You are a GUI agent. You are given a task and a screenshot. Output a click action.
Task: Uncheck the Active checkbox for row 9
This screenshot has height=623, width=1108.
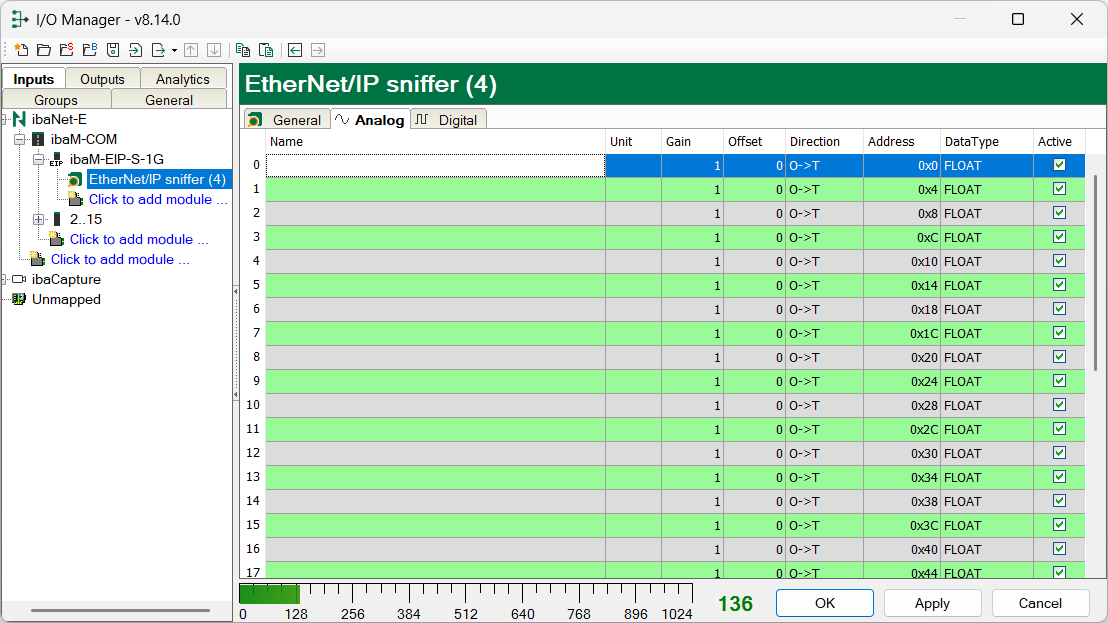point(1059,381)
